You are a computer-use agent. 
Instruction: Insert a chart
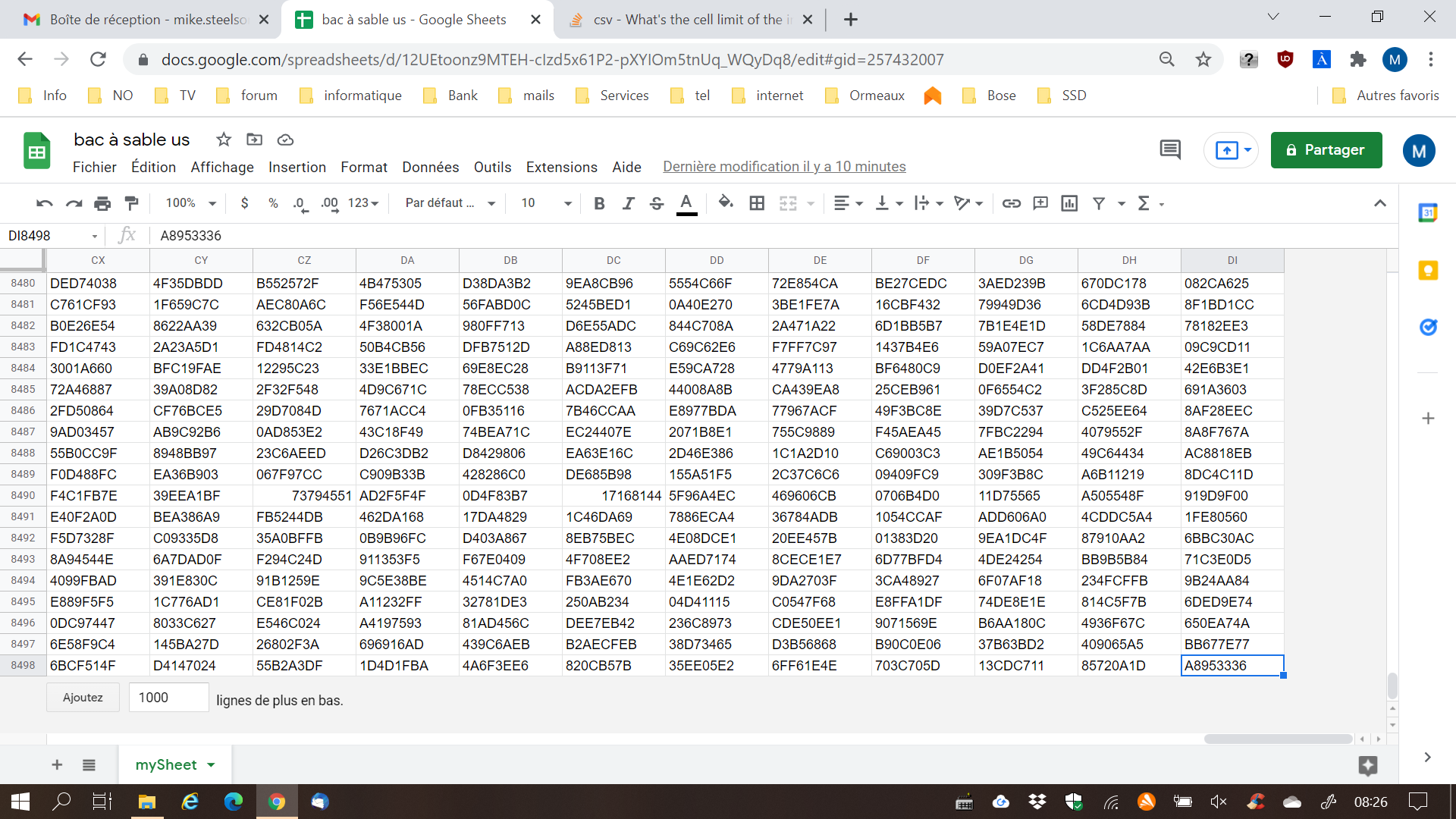pos(1069,203)
